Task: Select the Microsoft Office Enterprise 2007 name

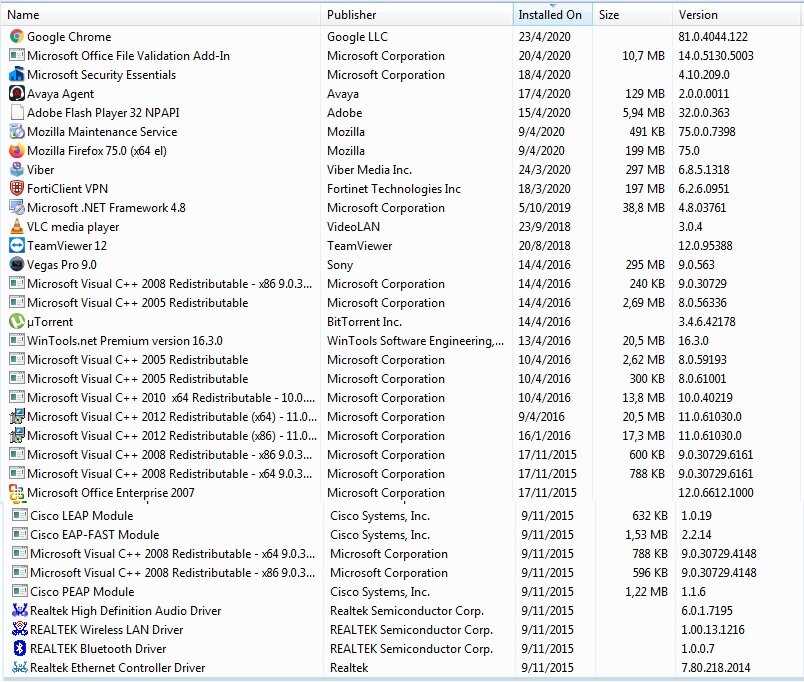Action: (x=111, y=493)
